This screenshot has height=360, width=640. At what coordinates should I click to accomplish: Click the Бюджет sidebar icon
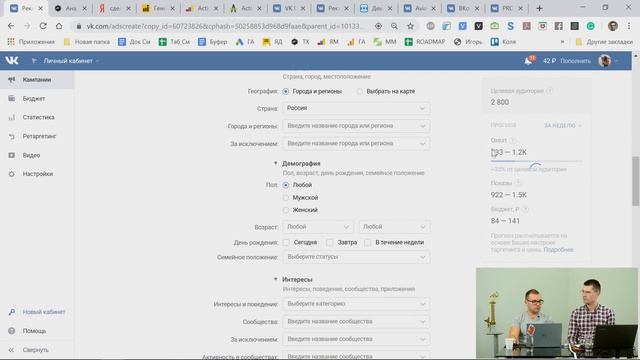(11, 98)
